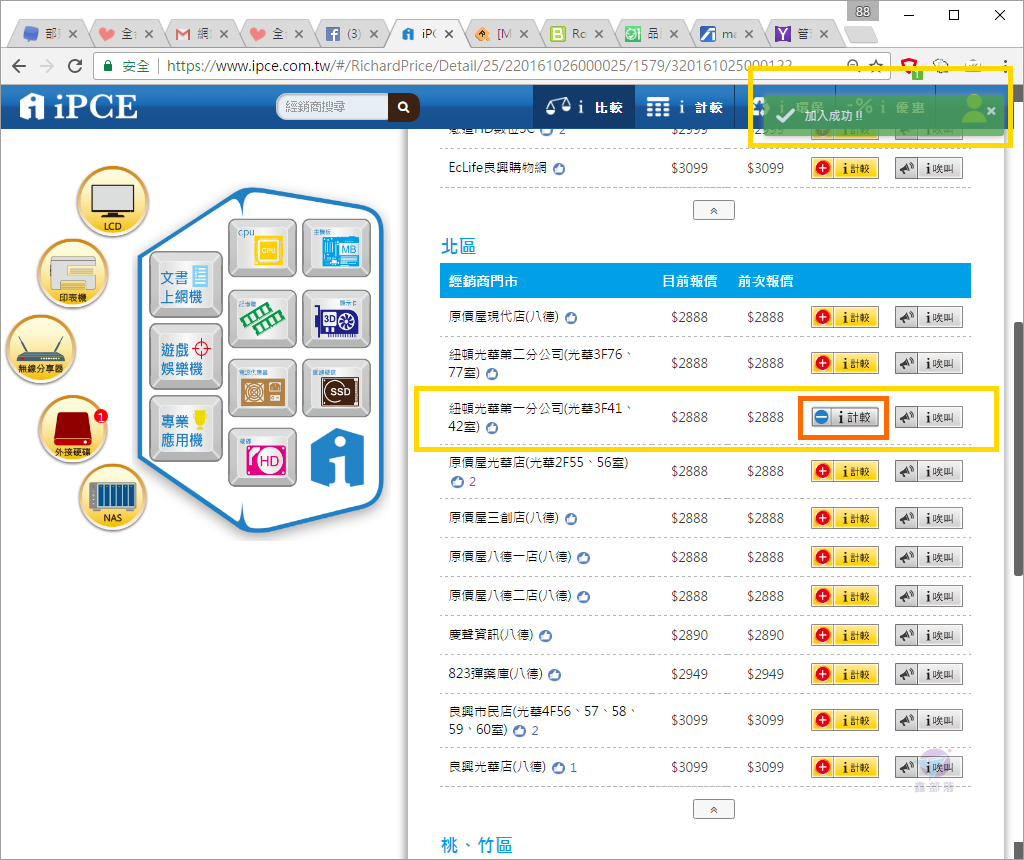Go back in browser history
The height and width of the screenshot is (860, 1024).
(20, 66)
